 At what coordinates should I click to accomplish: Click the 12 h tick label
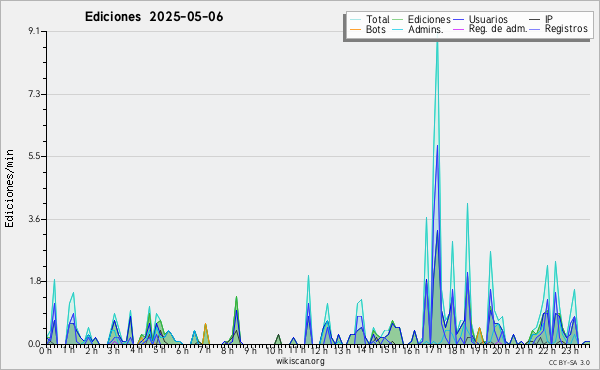tap(320, 350)
